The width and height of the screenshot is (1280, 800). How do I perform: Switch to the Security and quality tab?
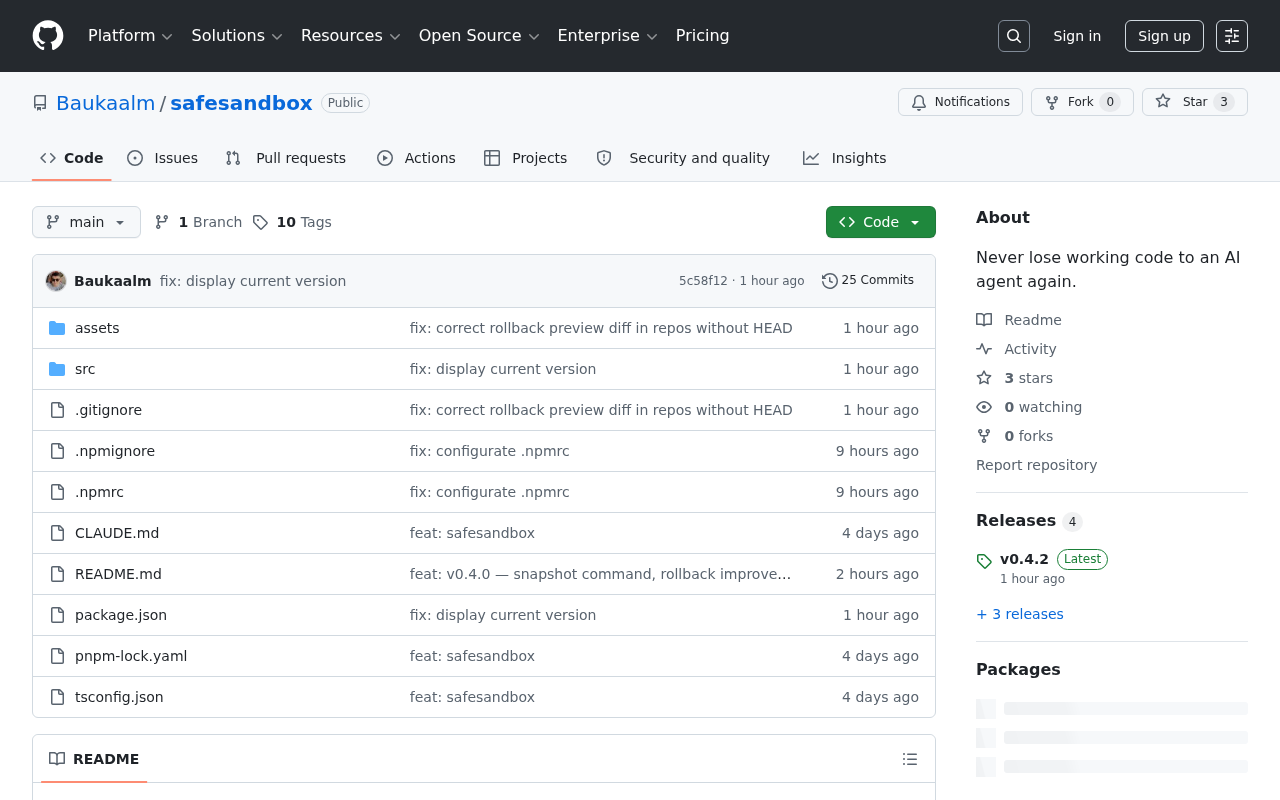coord(683,158)
